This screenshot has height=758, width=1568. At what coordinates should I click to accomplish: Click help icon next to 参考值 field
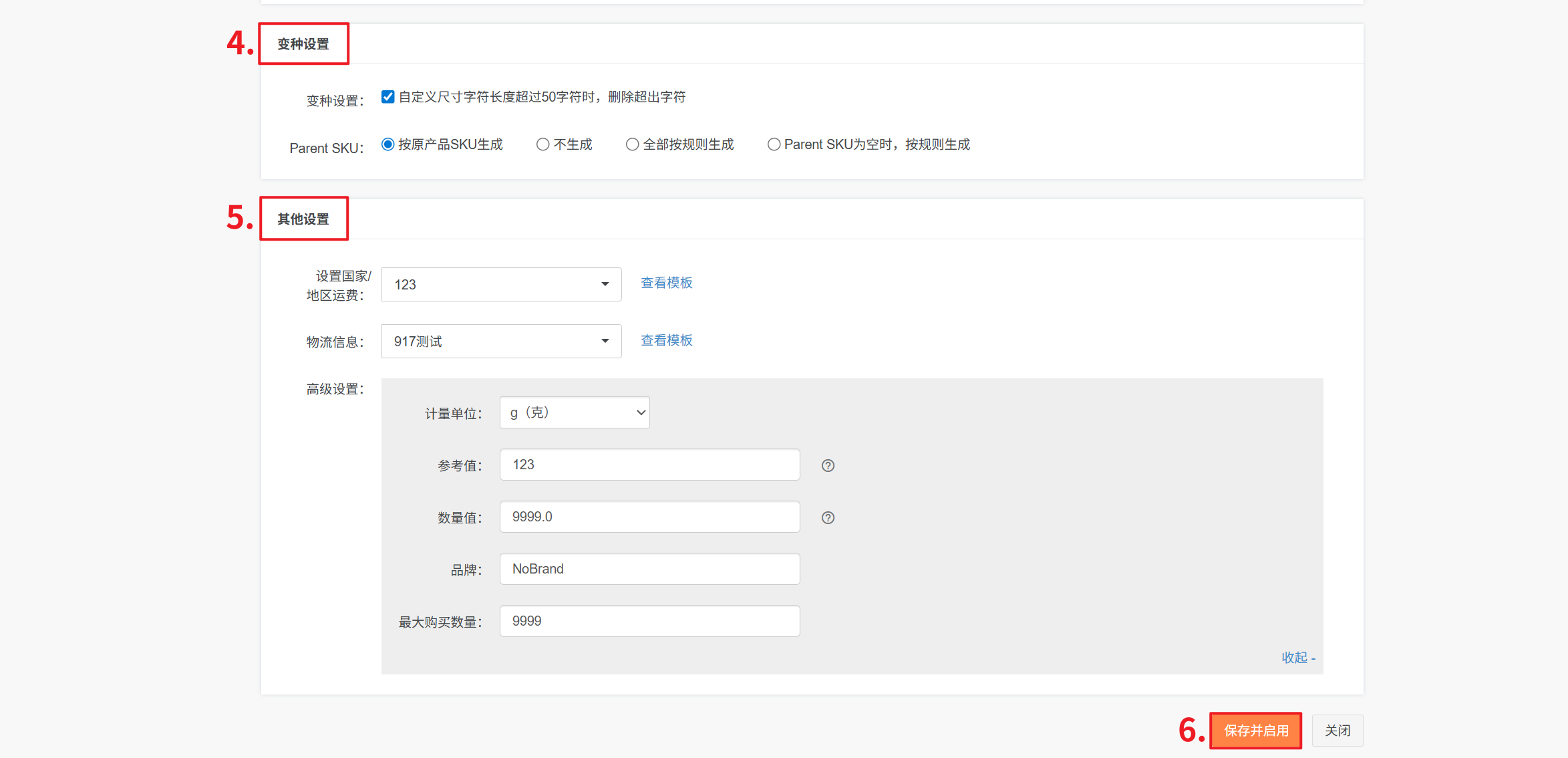click(x=828, y=465)
